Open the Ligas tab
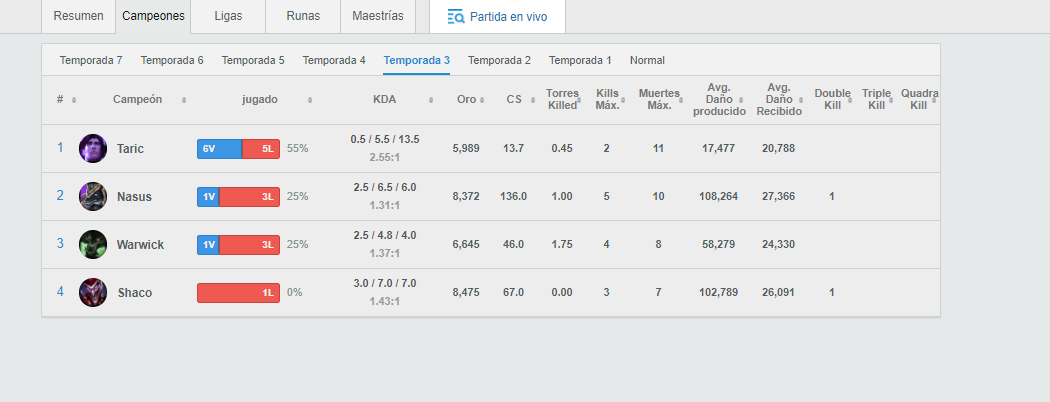Viewport: 1050px width, 402px height. coord(228,16)
